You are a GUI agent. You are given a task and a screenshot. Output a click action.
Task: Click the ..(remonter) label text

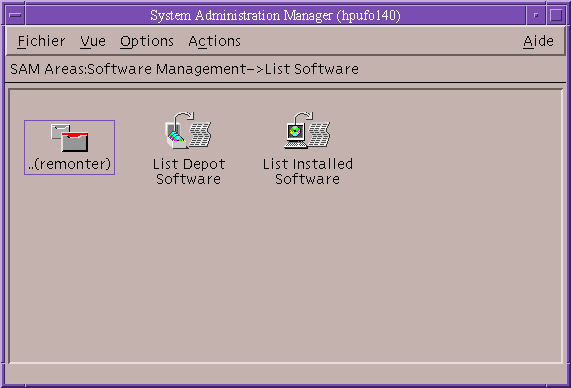pyautogui.click(x=70, y=164)
